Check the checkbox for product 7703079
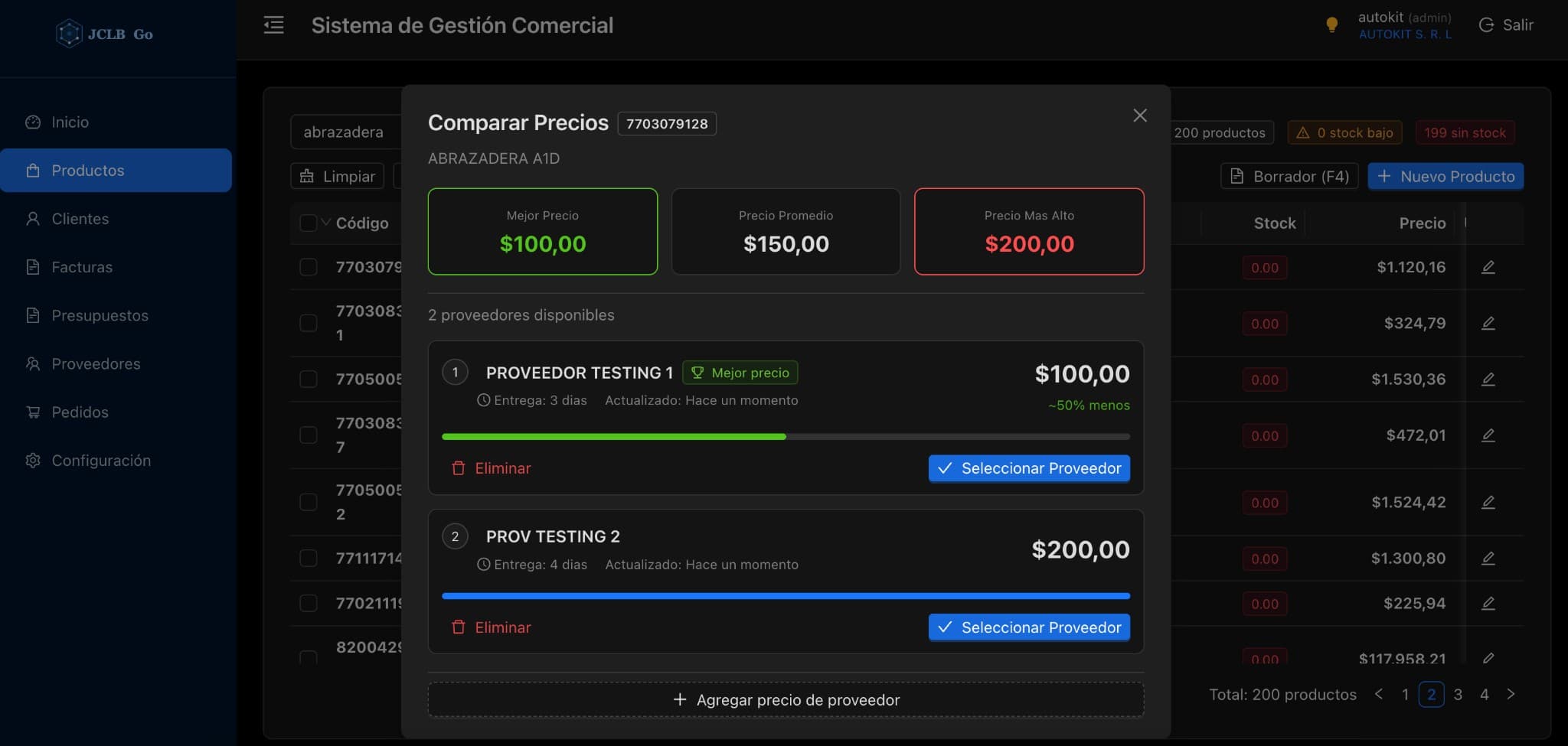The image size is (1568, 746). tap(309, 267)
